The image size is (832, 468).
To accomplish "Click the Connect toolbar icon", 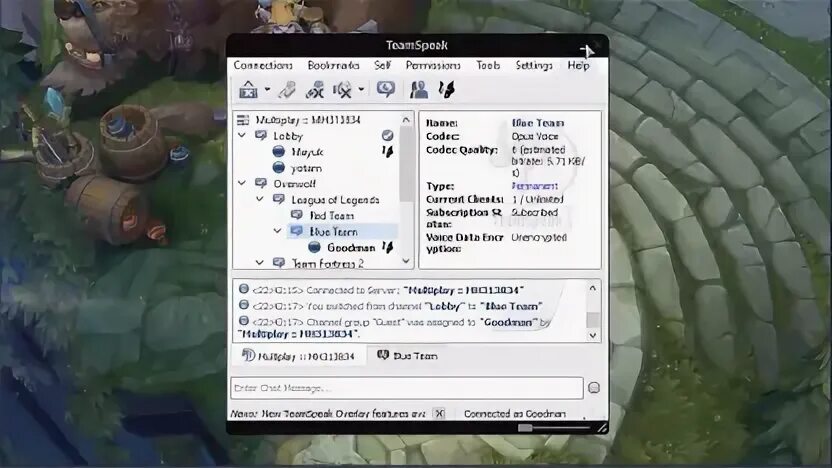I will click(x=248, y=90).
